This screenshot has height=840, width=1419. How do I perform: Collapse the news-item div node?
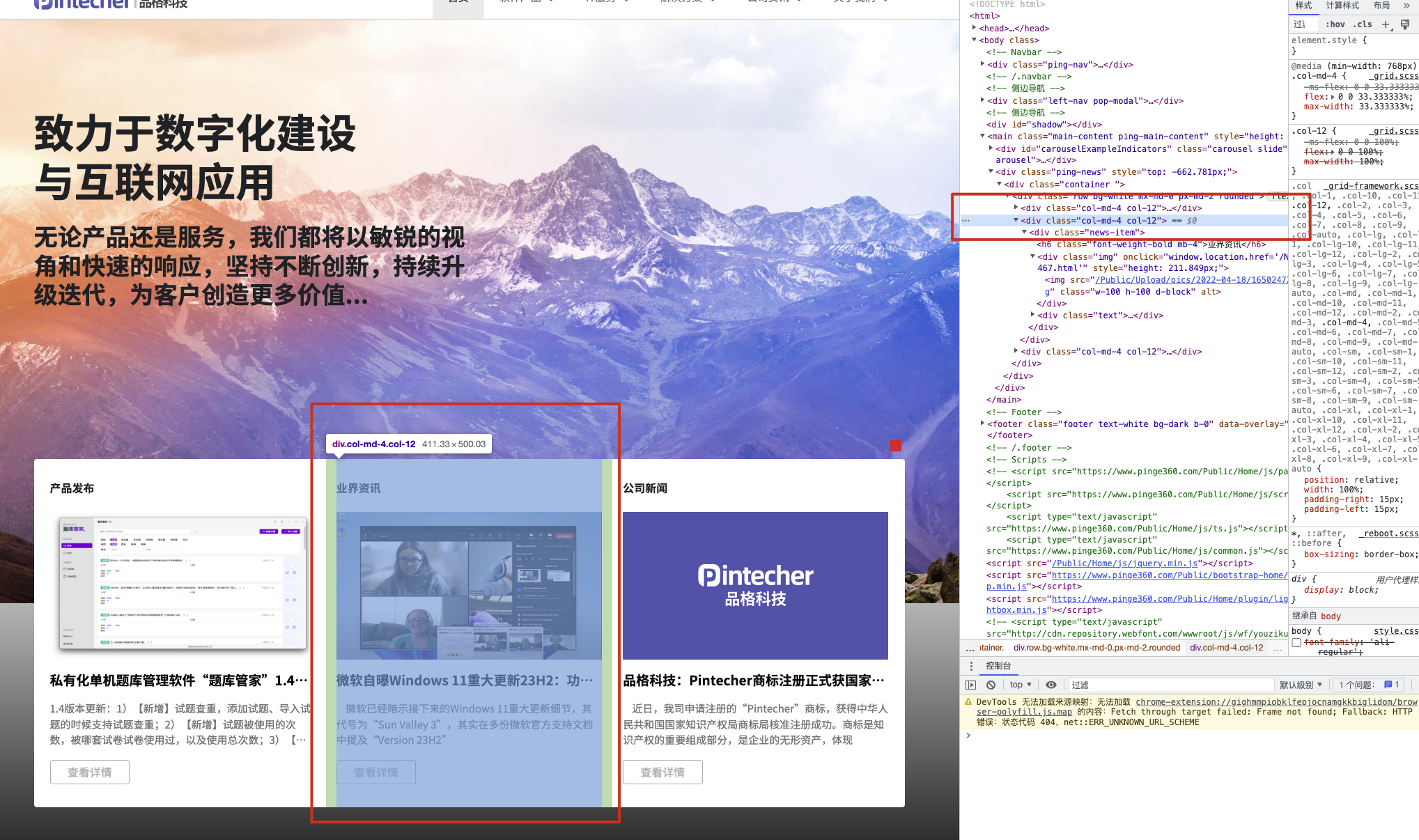point(1024,232)
